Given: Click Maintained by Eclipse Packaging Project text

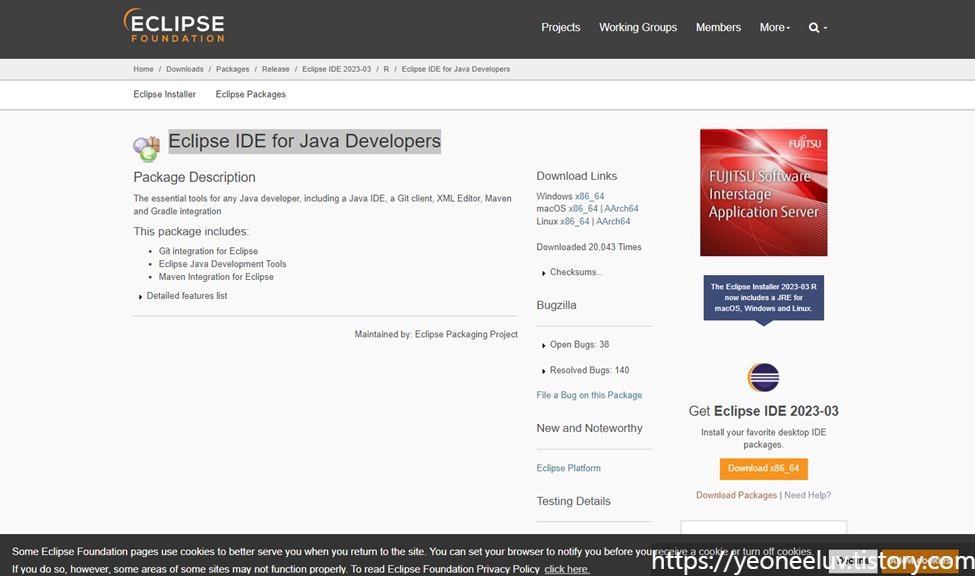Looking at the screenshot, I should [436, 334].
